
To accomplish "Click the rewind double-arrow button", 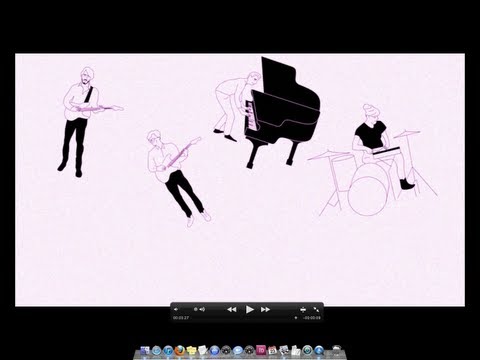I will point(232,310).
